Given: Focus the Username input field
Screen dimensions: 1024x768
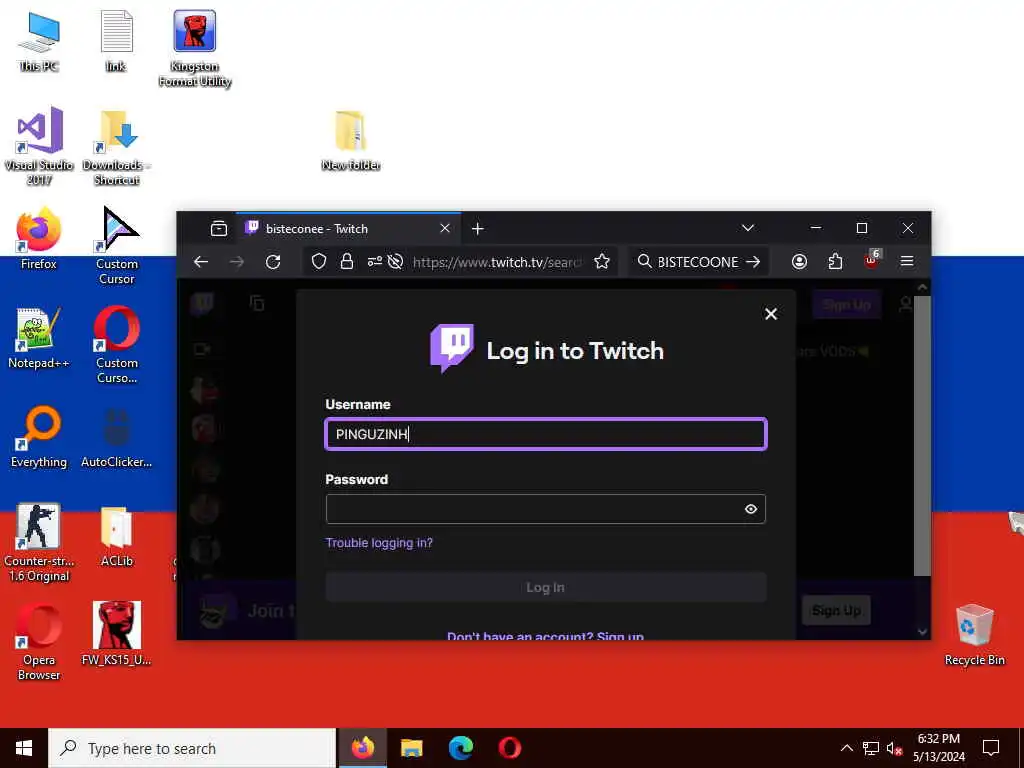Looking at the screenshot, I should (x=545, y=434).
